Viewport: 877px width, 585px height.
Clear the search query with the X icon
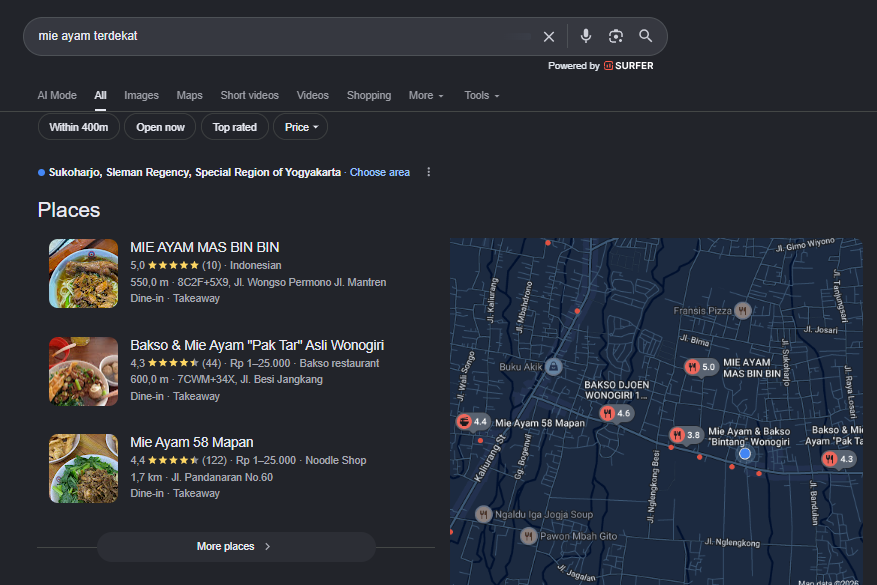pos(549,36)
